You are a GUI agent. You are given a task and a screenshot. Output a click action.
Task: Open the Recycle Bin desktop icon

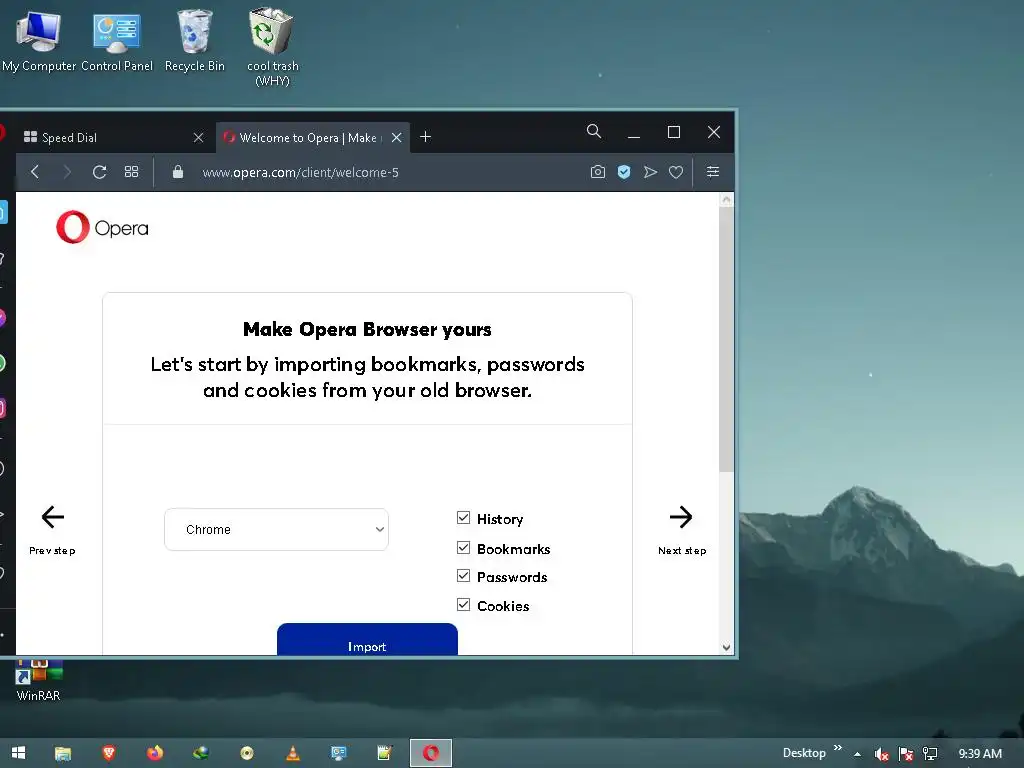(x=195, y=42)
